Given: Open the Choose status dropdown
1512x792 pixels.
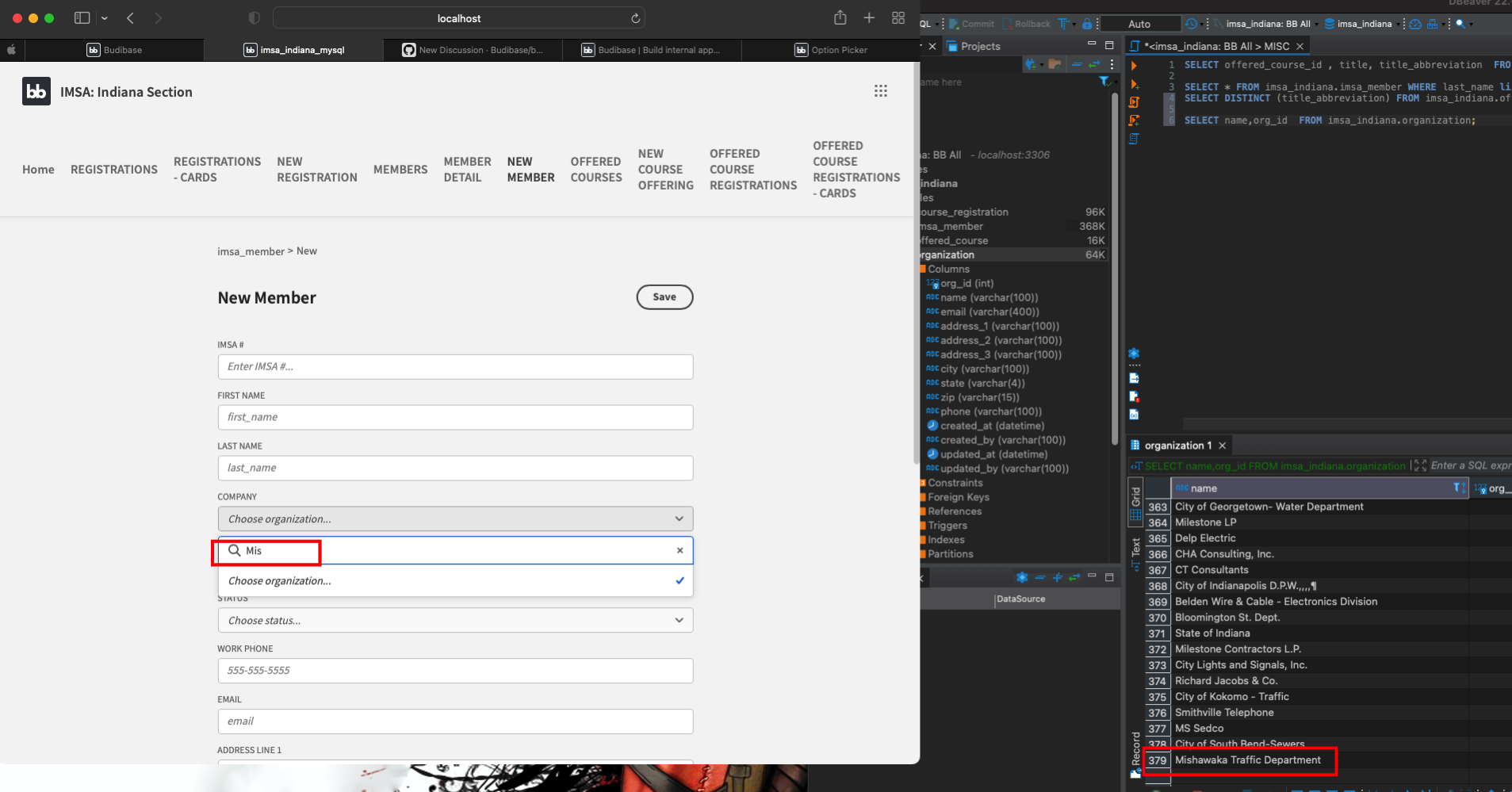Looking at the screenshot, I should [454, 620].
